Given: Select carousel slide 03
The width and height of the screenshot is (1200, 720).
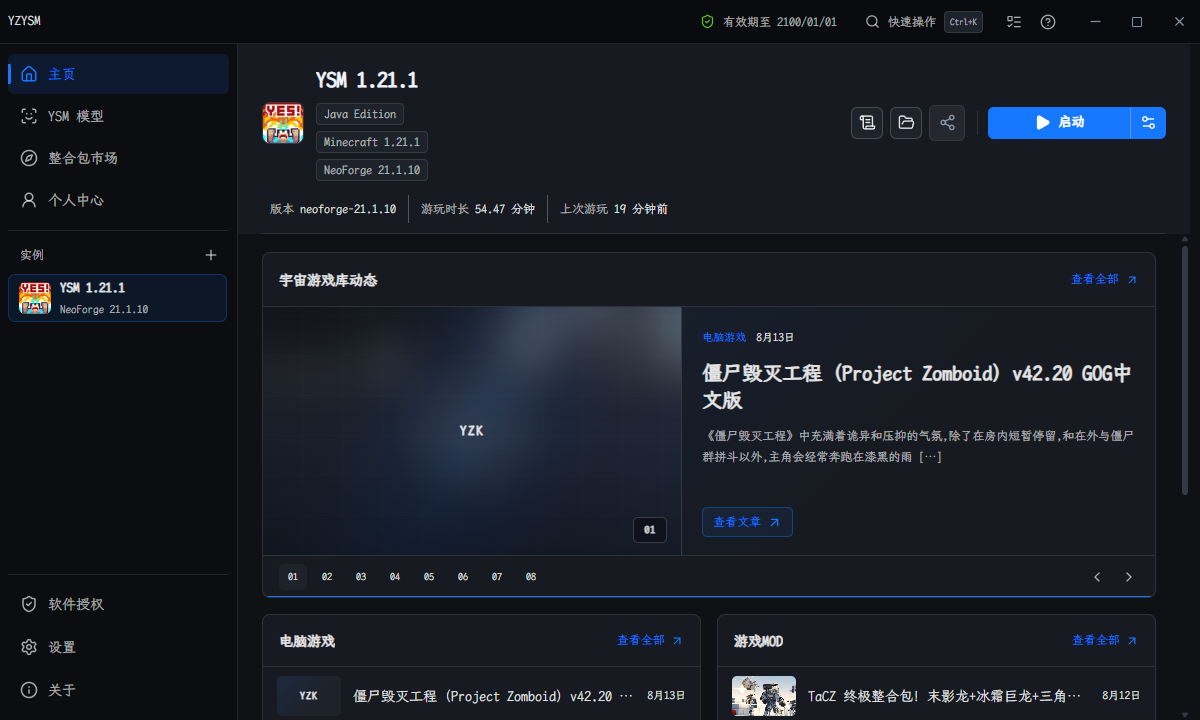Looking at the screenshot, I should tap(361, 577).
